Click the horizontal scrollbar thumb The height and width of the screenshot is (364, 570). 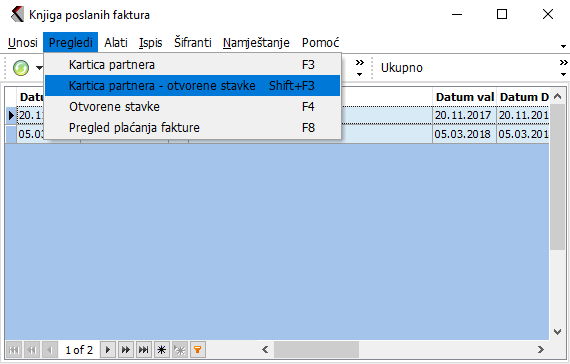[x=316, y=350]
